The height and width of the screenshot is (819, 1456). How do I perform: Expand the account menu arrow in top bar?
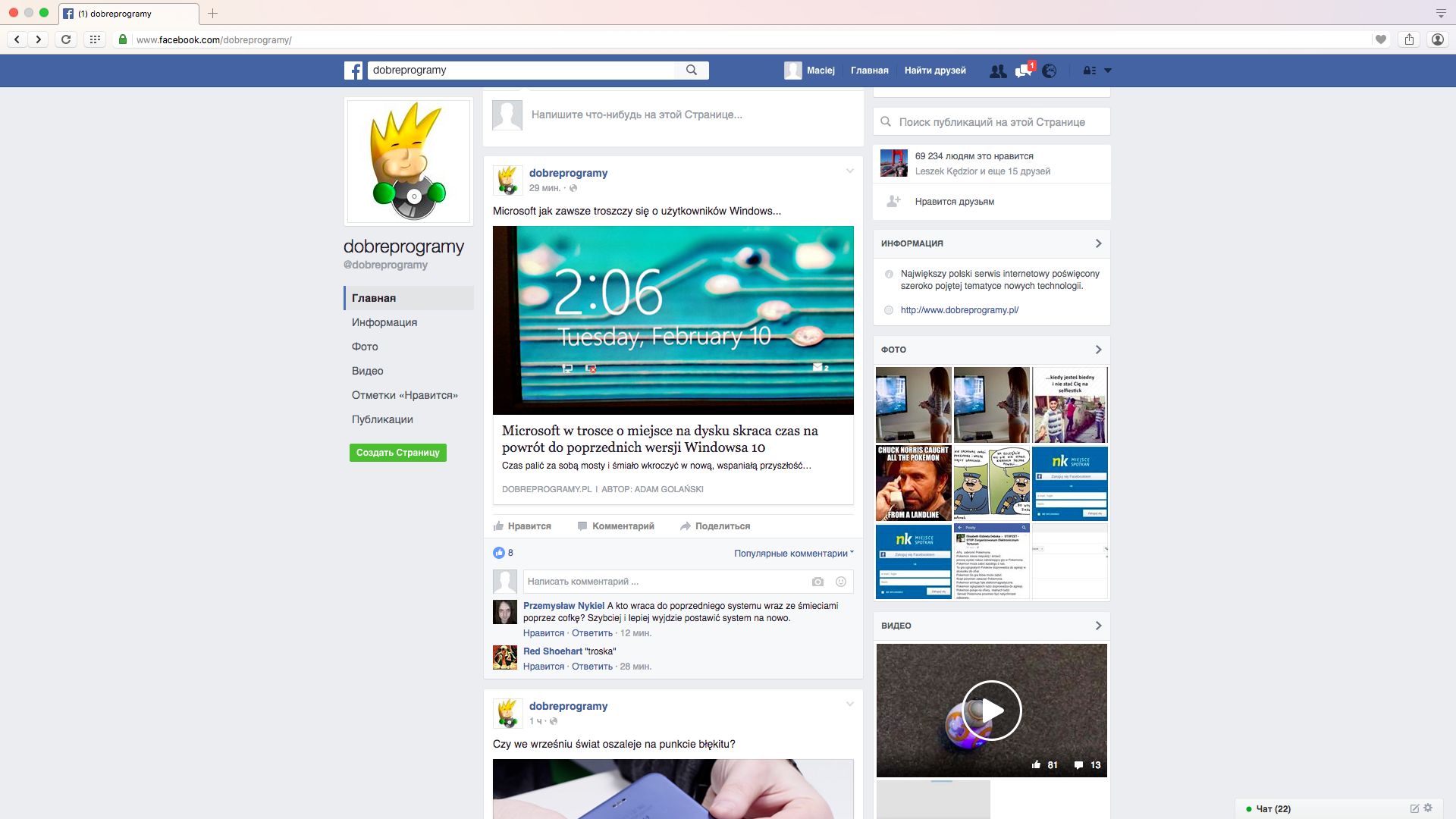click(x=1108, y=71)
